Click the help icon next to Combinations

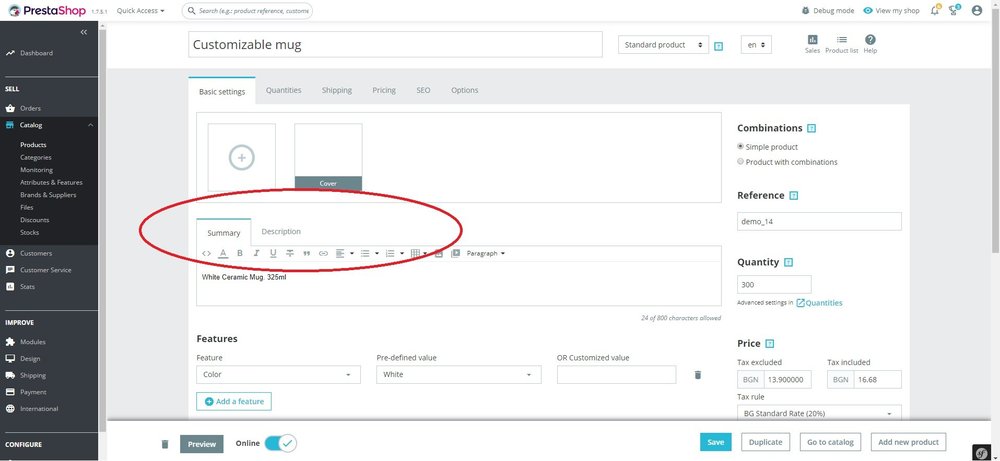811,128
